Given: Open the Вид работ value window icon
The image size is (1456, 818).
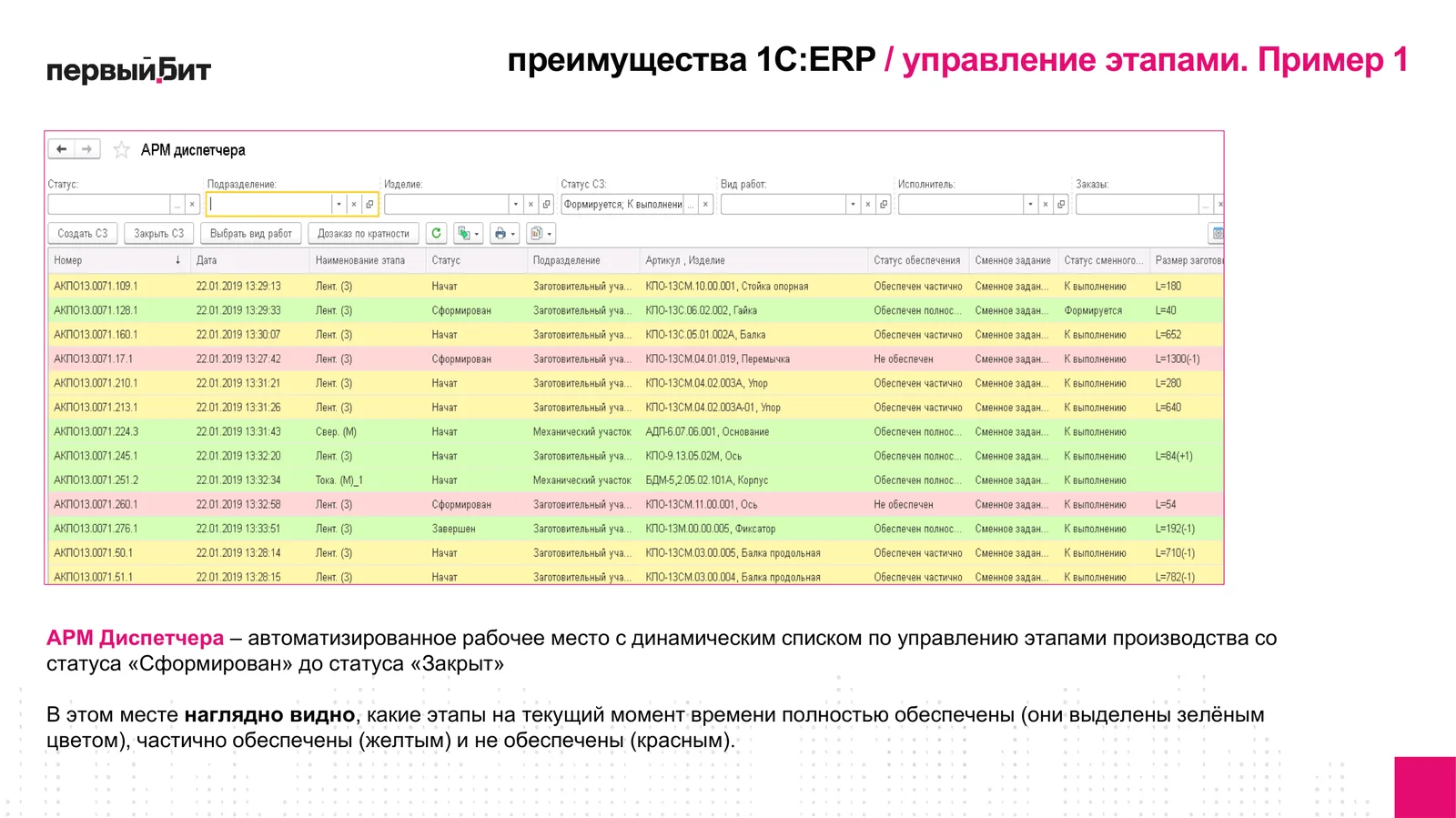Looking at the screenshot, I should [884, 205].
